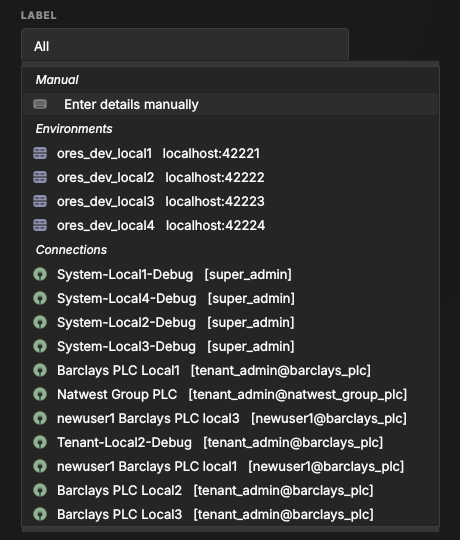Select Natwest Group PLC connection
Image resolution: width=460 pixels, height=540 pixels.
pos(231,395)
